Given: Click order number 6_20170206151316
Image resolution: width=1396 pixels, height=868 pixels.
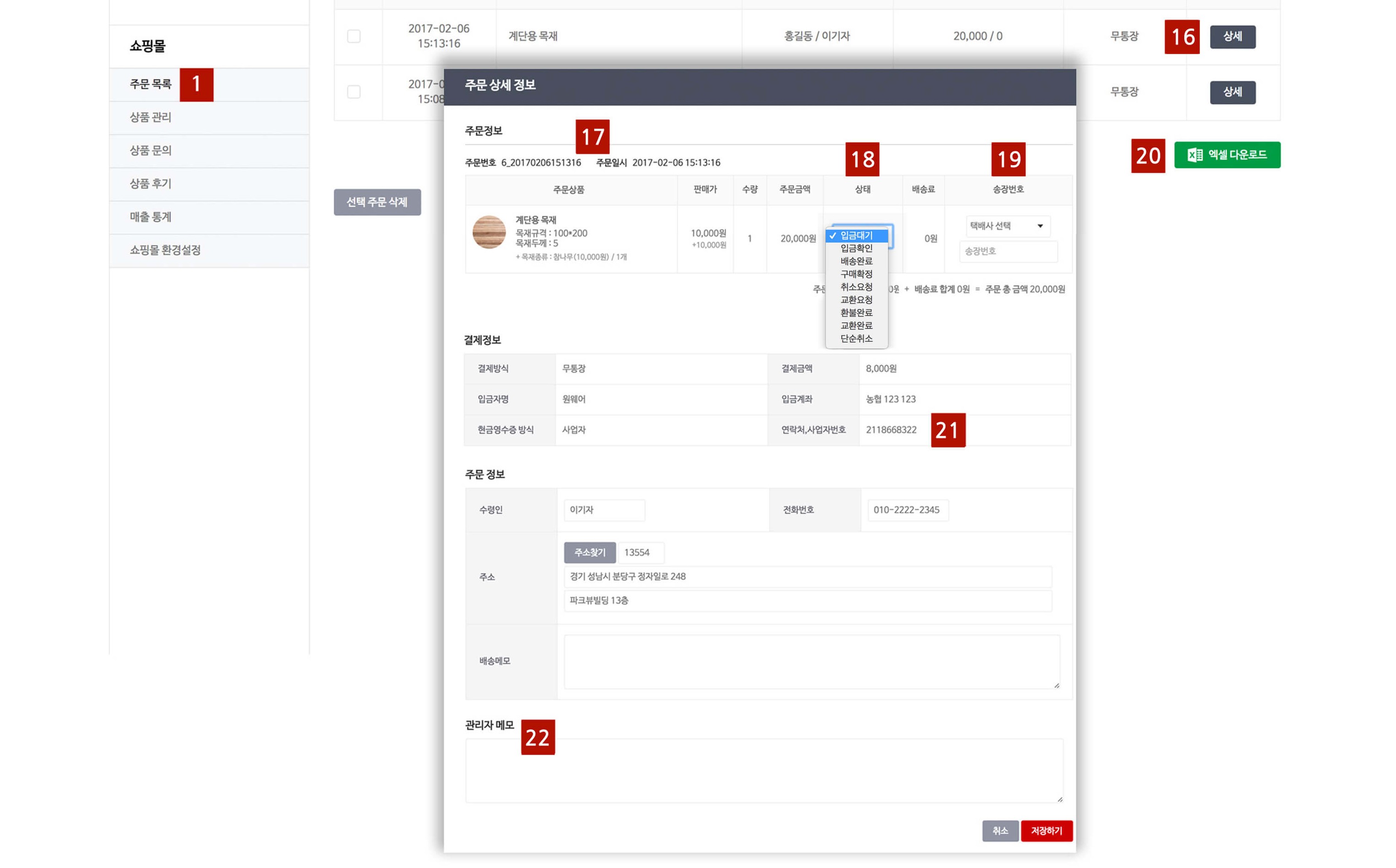Looking at the screenshot, I should click(x=541, y=162).
